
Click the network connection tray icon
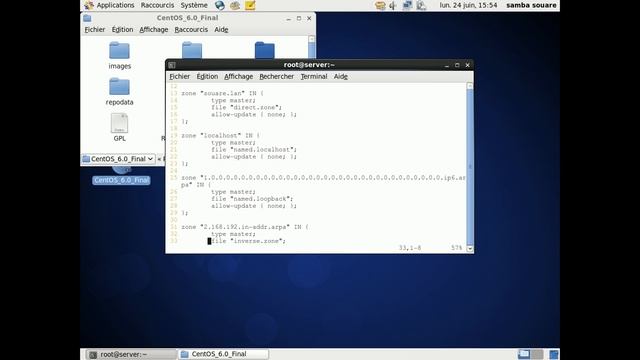click(407, 5)
